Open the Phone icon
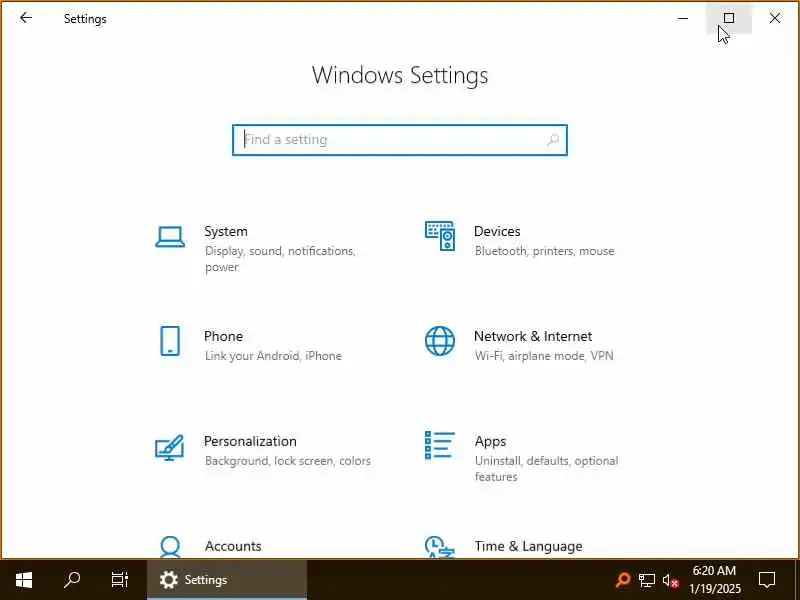This screenshot has width=800, height=600. [x=170, y=341]
